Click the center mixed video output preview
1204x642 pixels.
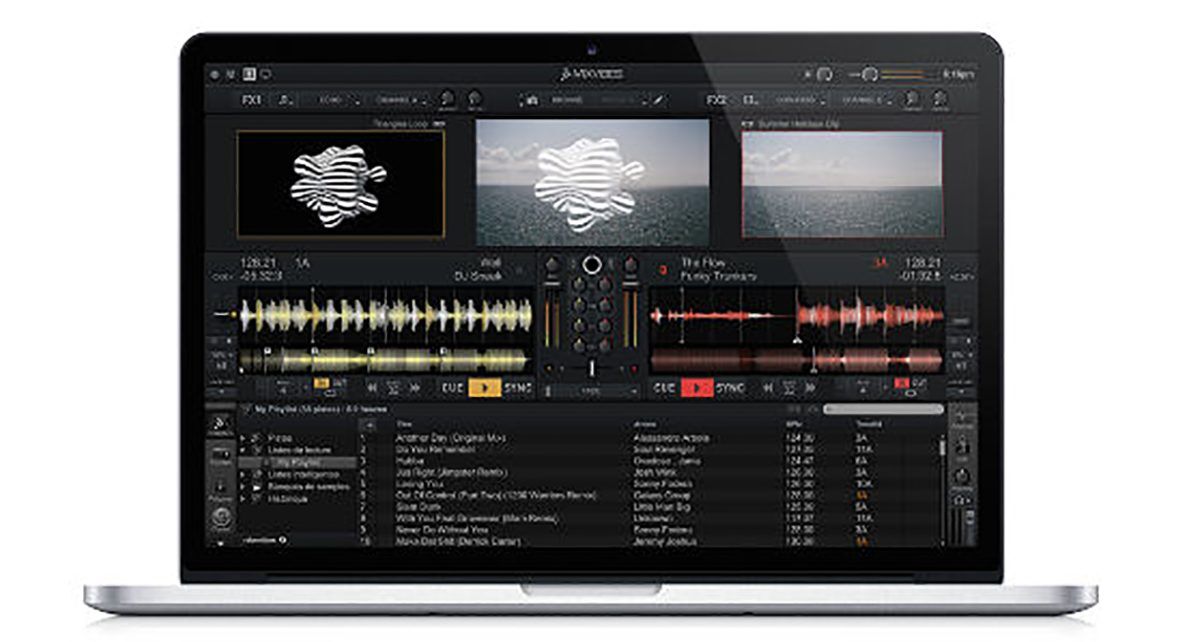tap(592, 182)
